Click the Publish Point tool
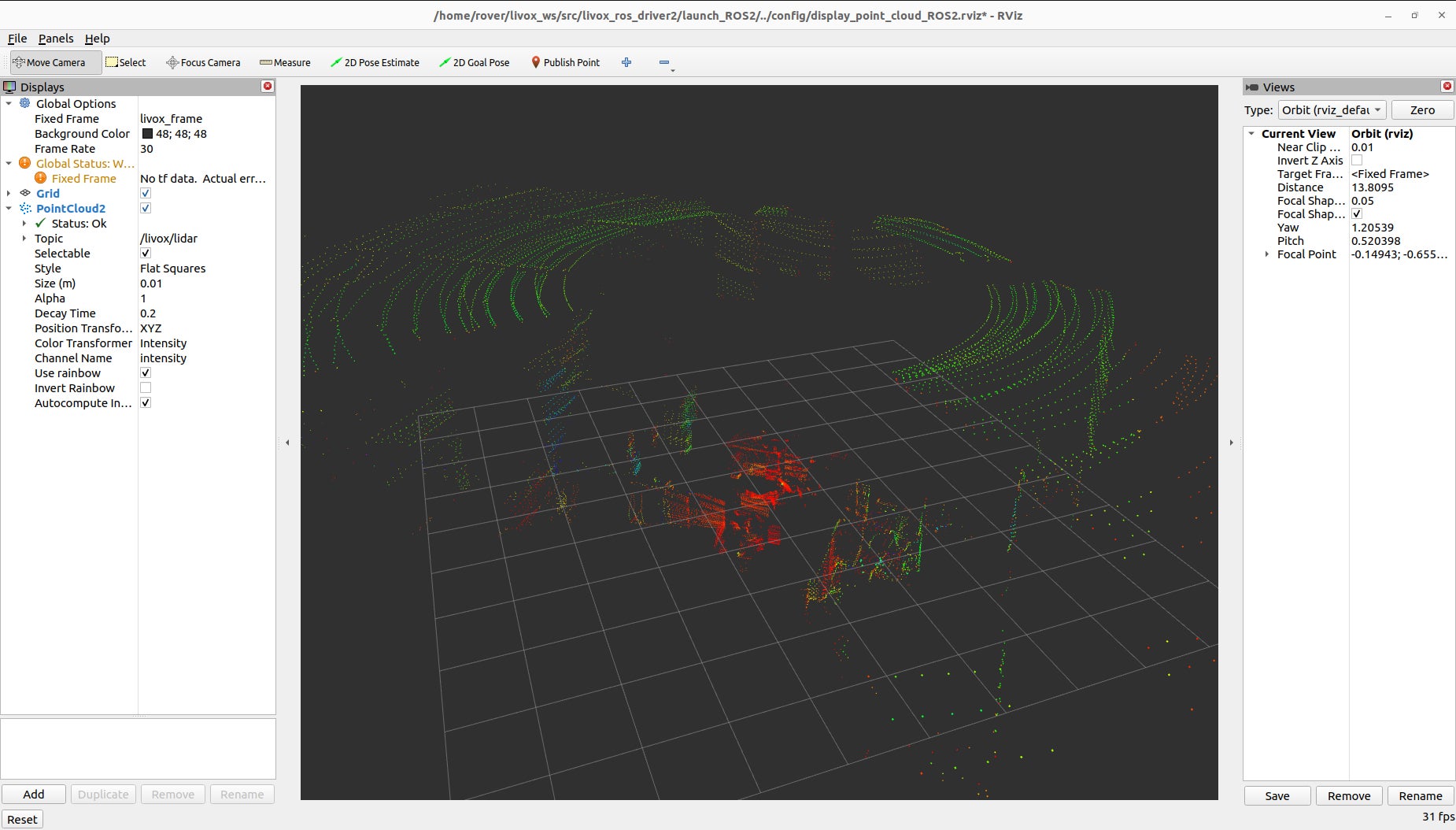The image size is (1456, 830). [x=565, y=62]
